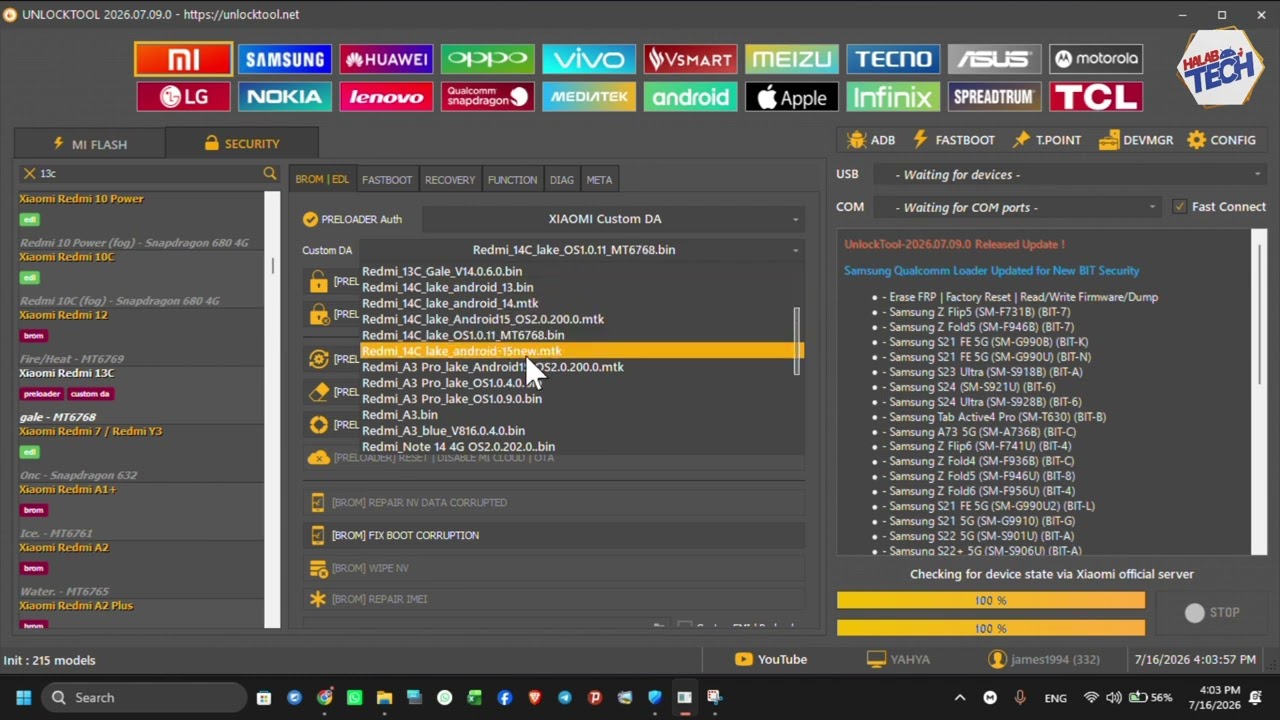Select the Nokia brand icon
Image resolution: width=1280 pixels, height=720 pixels.
[x=285, y=97]
